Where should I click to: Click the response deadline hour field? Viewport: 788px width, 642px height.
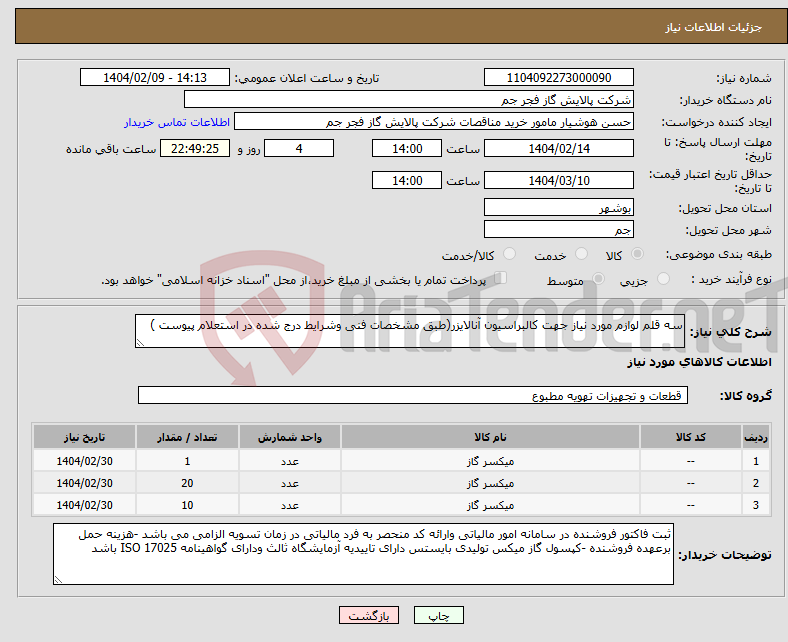[407, 148]
